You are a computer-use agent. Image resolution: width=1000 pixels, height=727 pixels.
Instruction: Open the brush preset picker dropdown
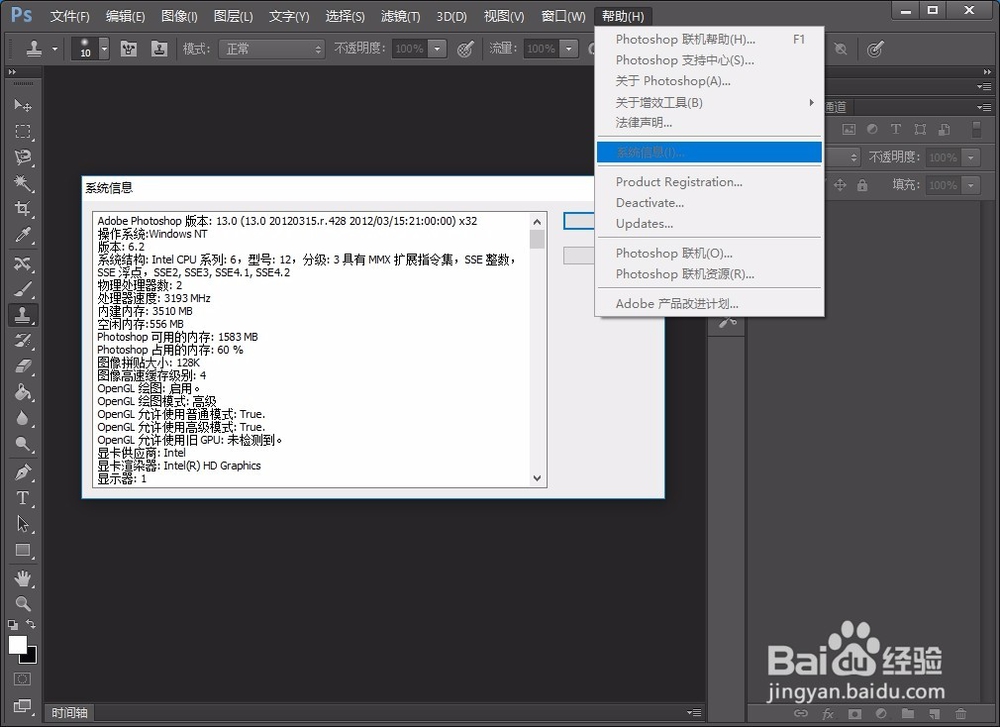pyautogui.click(x=104, y=48)
